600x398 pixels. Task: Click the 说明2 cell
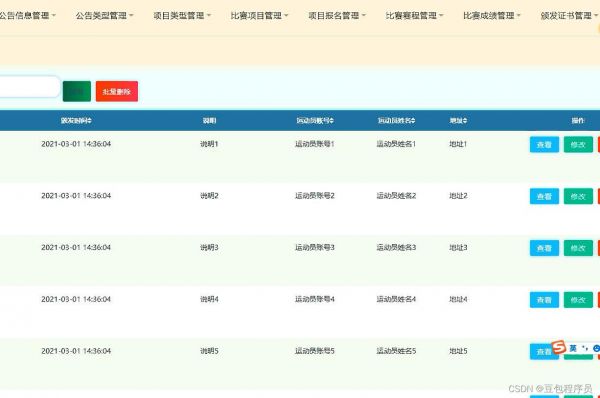[x=209, y=196]
